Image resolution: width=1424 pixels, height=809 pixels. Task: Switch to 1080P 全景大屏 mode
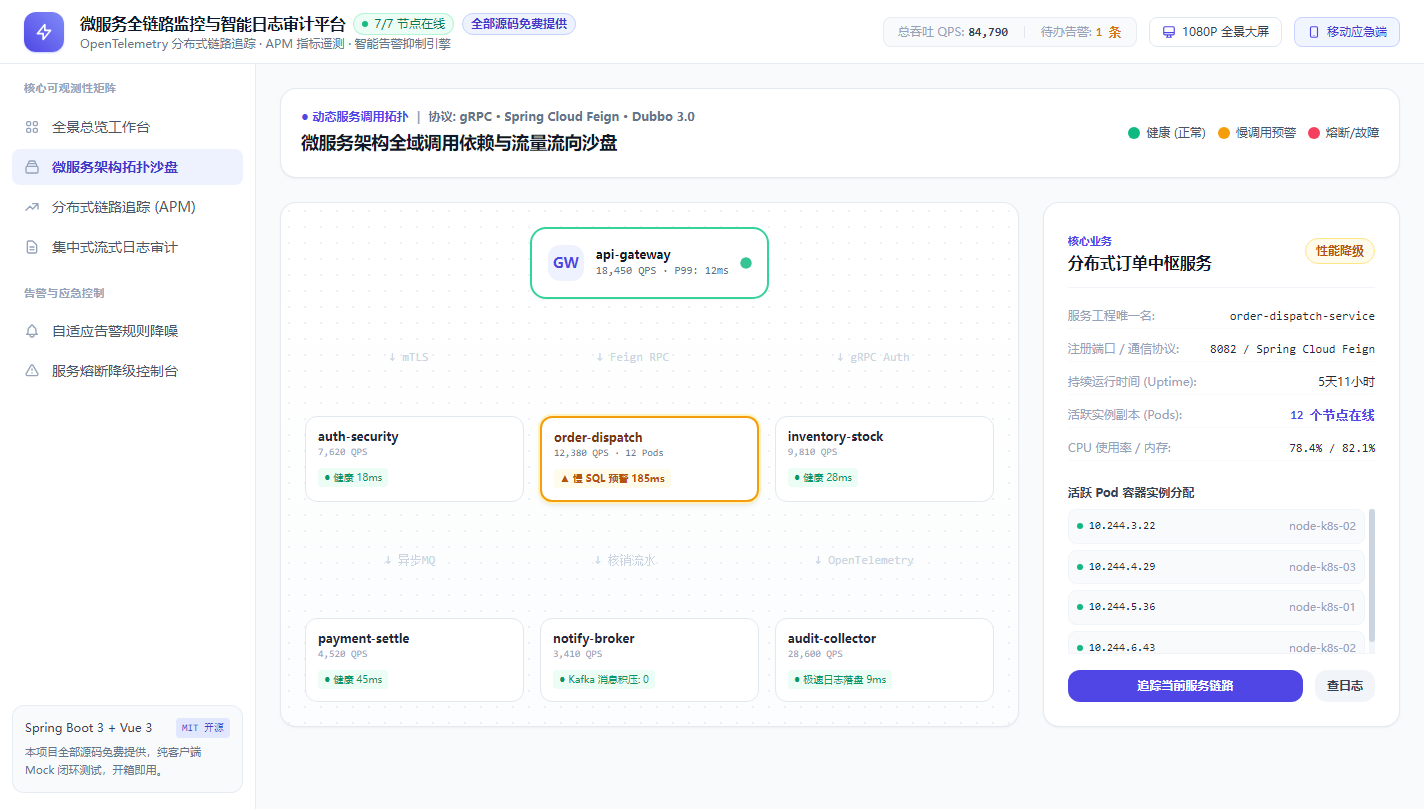1215,32
